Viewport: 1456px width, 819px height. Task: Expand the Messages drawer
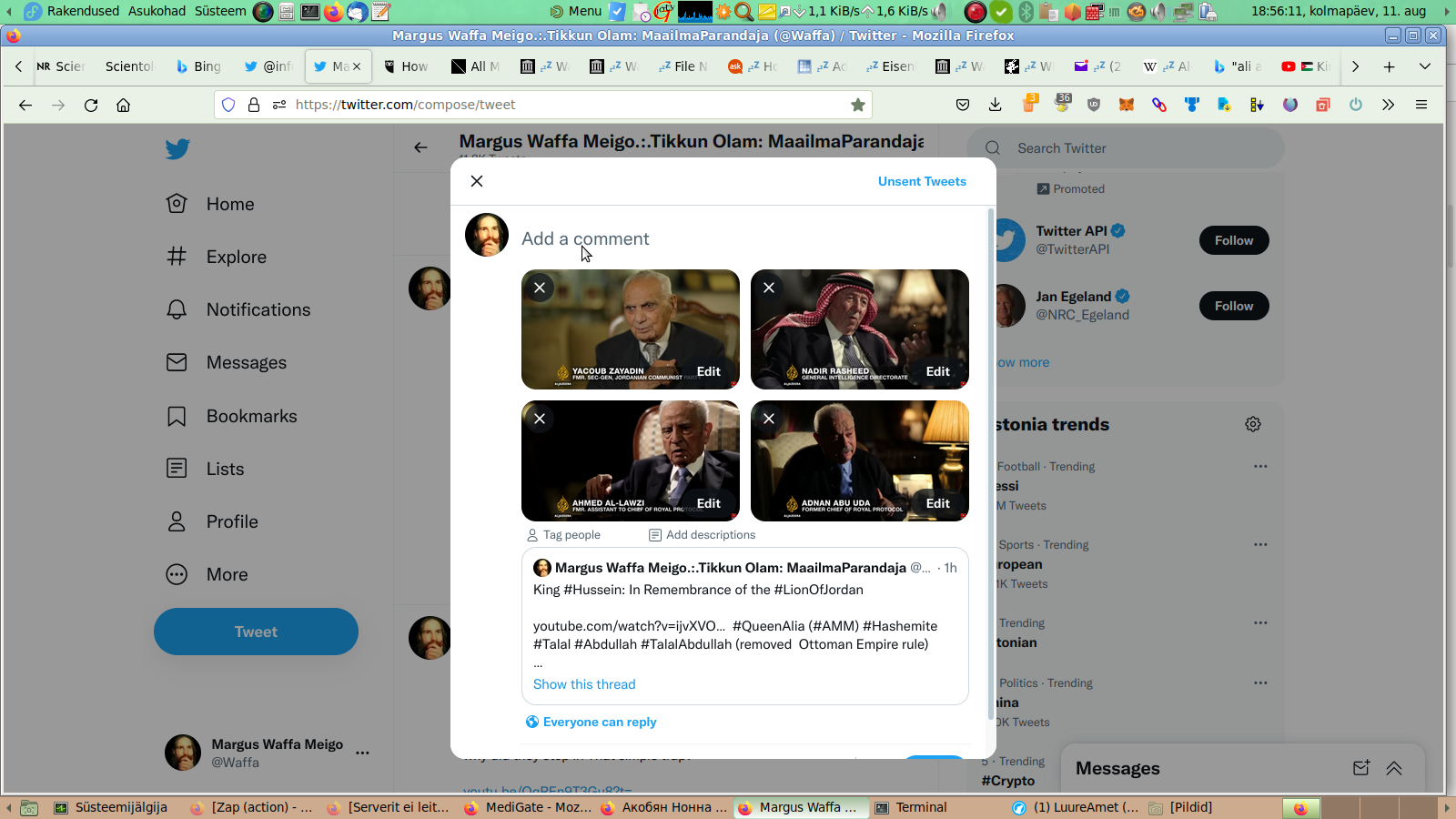(x=1394, y=768)
